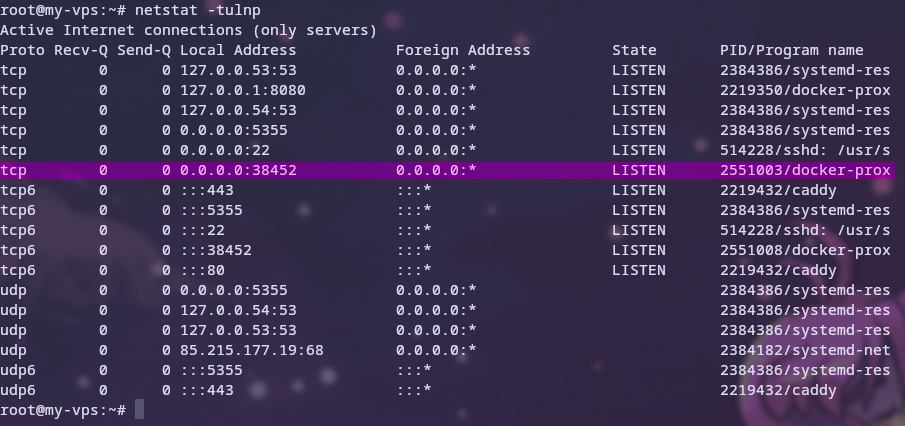Click the "Active Internet connections" heading line
Screen dimensions: 905x426
tap(188, 30)
